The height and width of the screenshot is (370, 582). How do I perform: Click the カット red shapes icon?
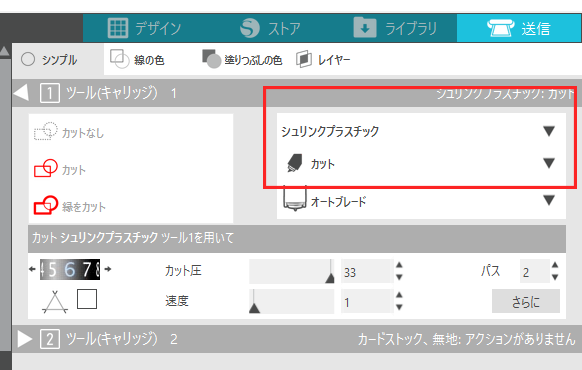(x=46, y=168)
